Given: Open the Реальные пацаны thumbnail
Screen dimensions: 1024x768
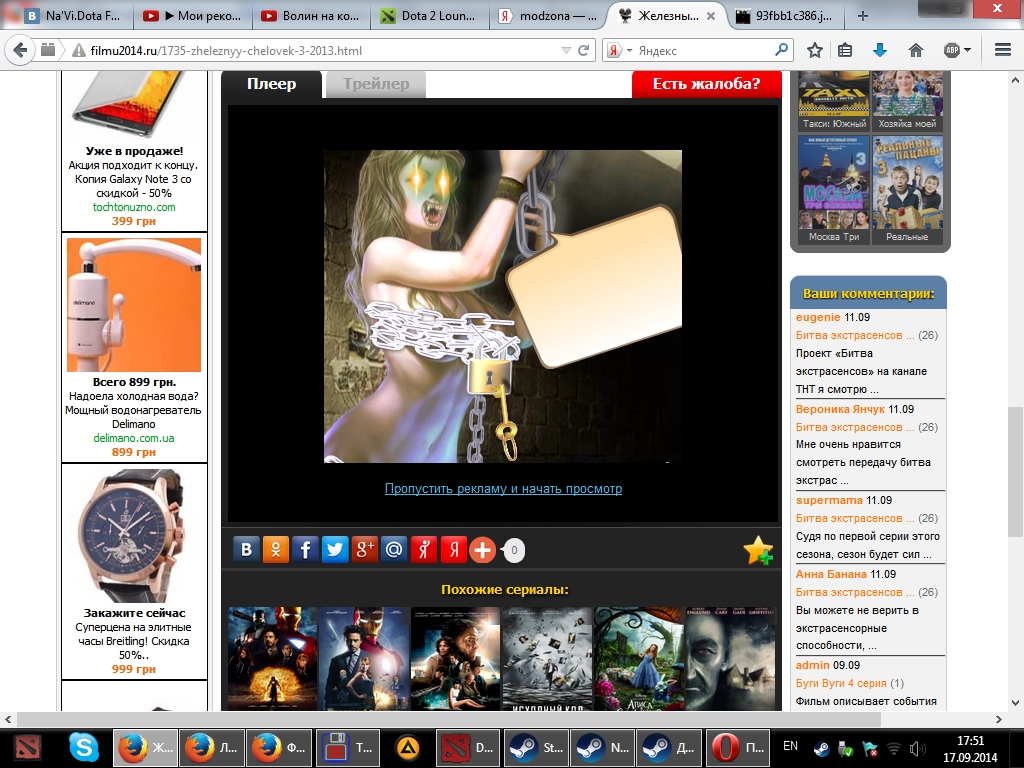Looking at the screenshot, I should 907,190.
